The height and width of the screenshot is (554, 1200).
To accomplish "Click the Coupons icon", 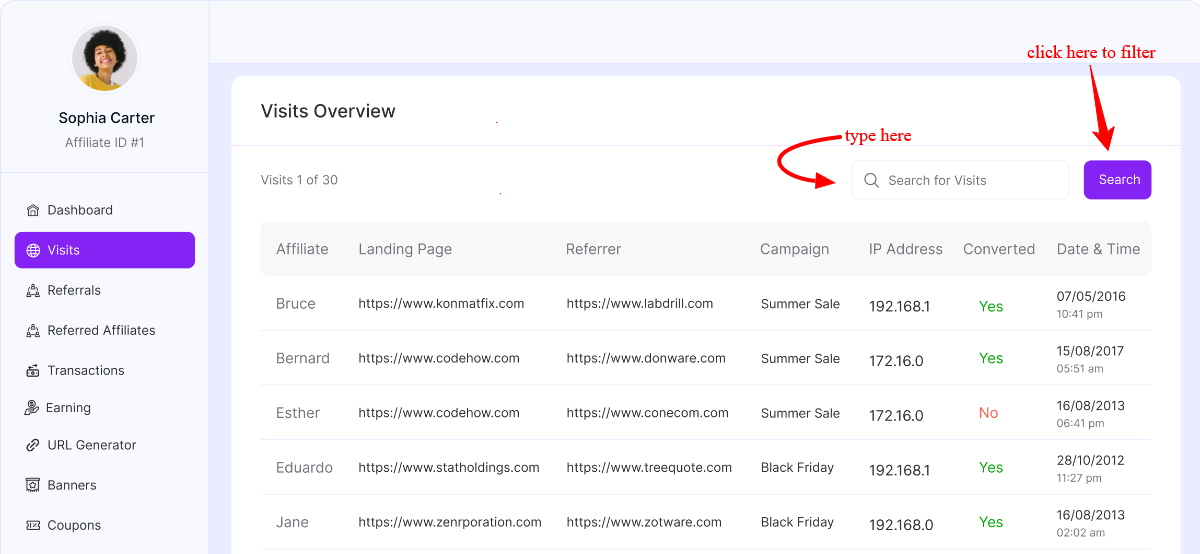I will (x=33, y=525).
